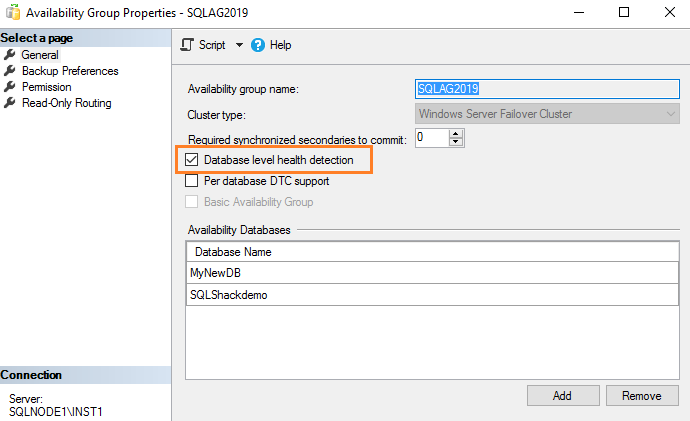Increase required synchronized secondaries with up arrow
The width and height of the screenshot is (690, 421).
(x=456, y=133)
